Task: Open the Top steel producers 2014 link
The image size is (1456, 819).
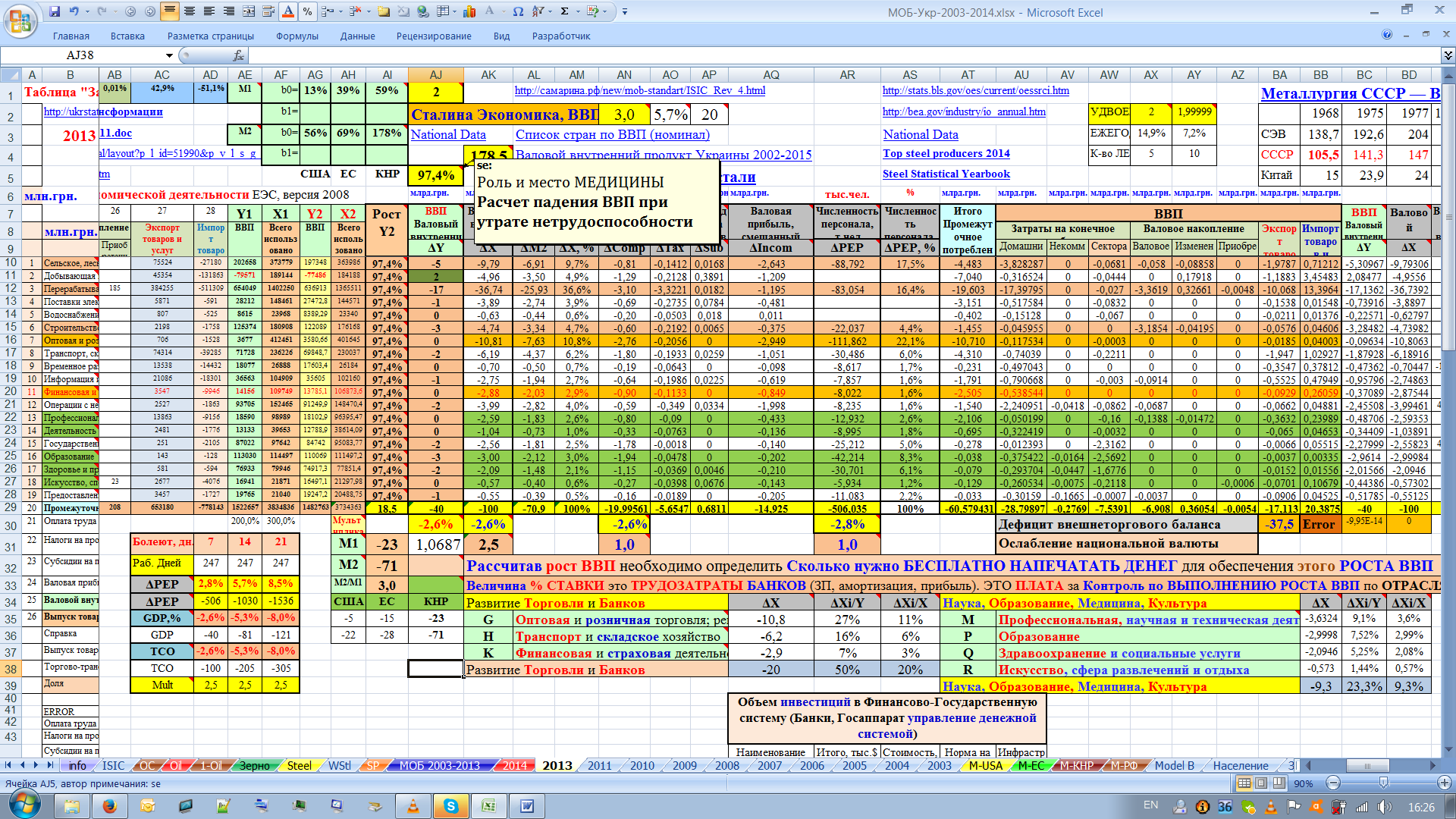Action: pyautogui.click(x=946, y=153)
